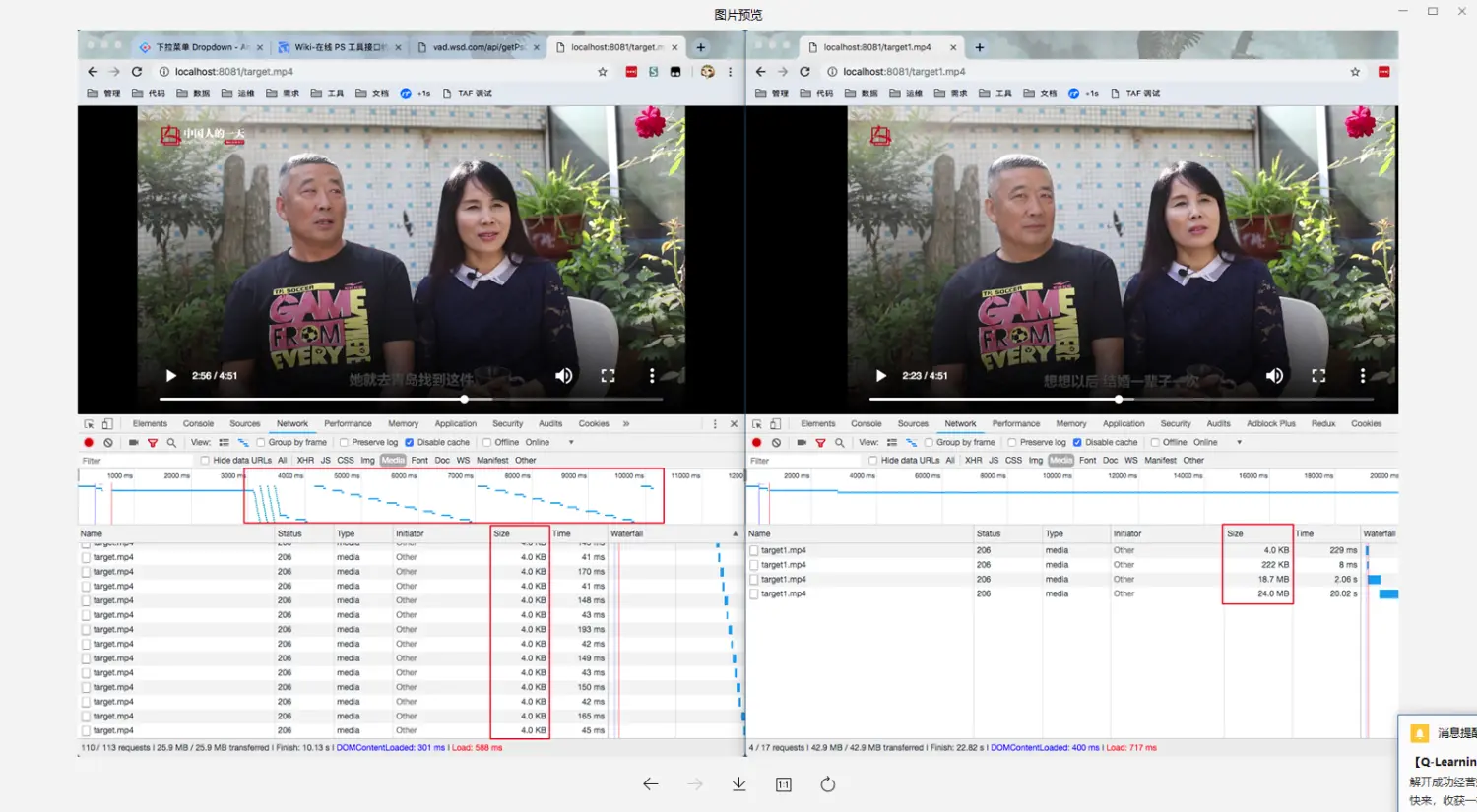This screenshot has width=1477, height=812.
Task: Toggle device toolbar in right DevTools
Action: coord(775,424)
